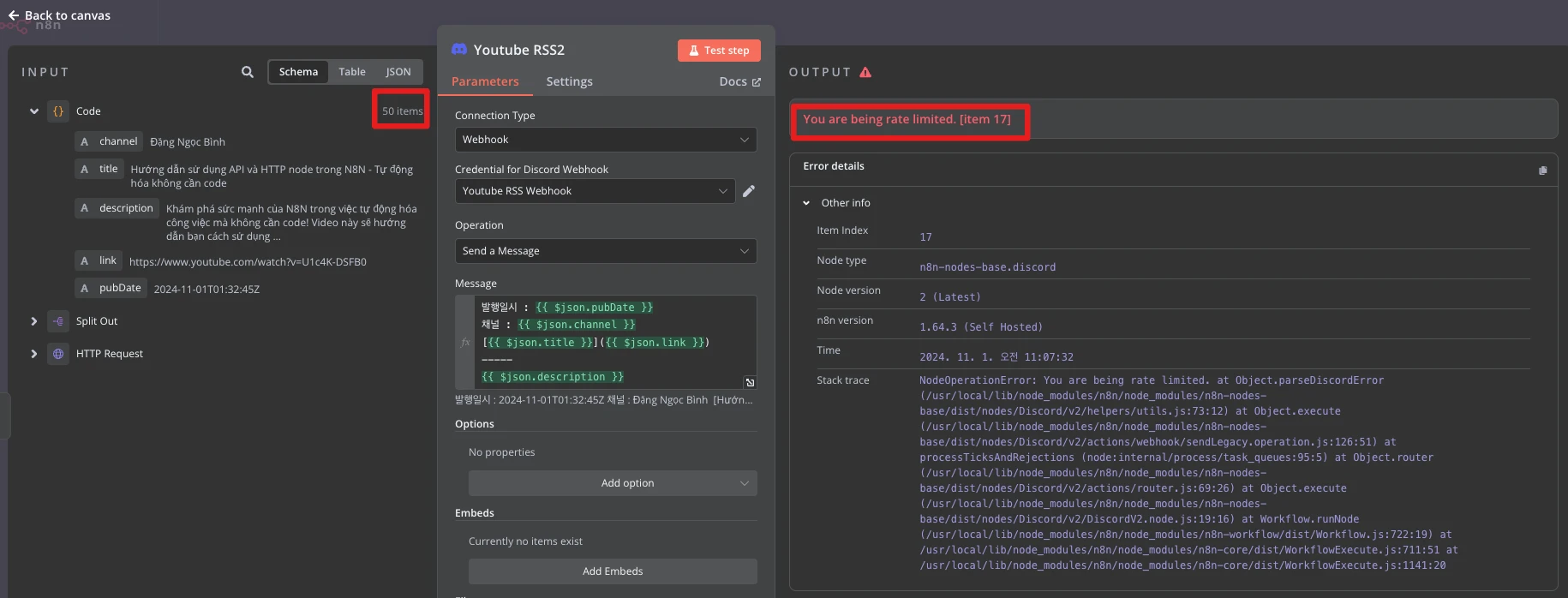Click the output error warning icon
The width and height of the screenshot is (1568, 598).
coord(865,72)
